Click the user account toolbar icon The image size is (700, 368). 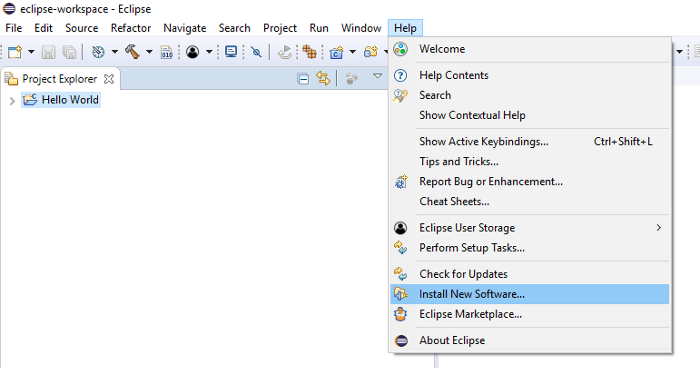(x=192, y=52)
